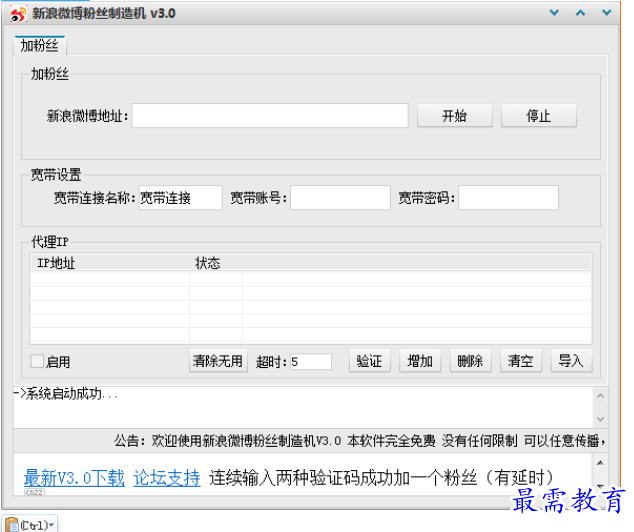Click bottom panel scrollbar down arrow
The width and height of the screenshot is (634, 532).
tap(600, 486)
